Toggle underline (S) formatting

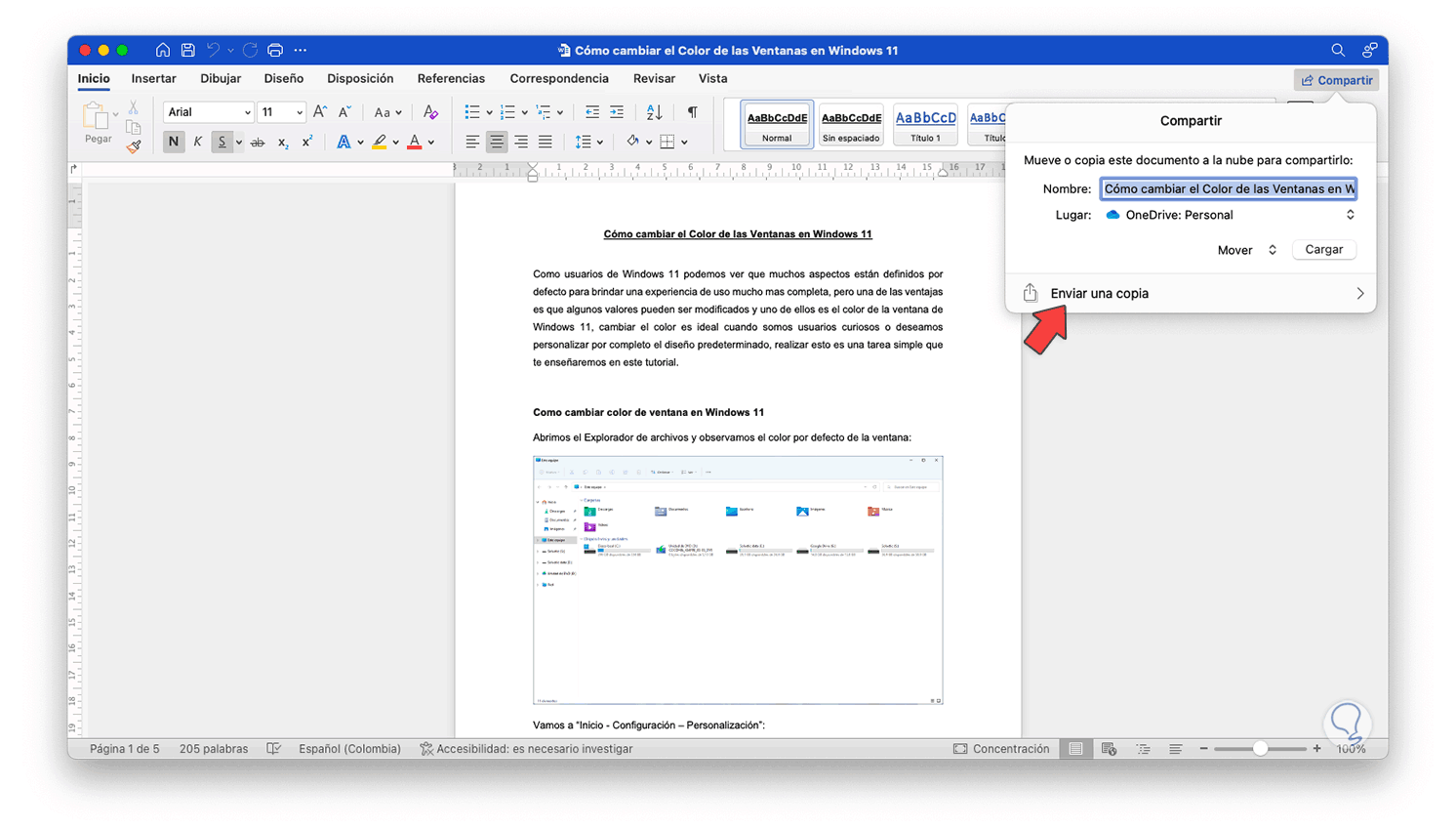(222, 143)
